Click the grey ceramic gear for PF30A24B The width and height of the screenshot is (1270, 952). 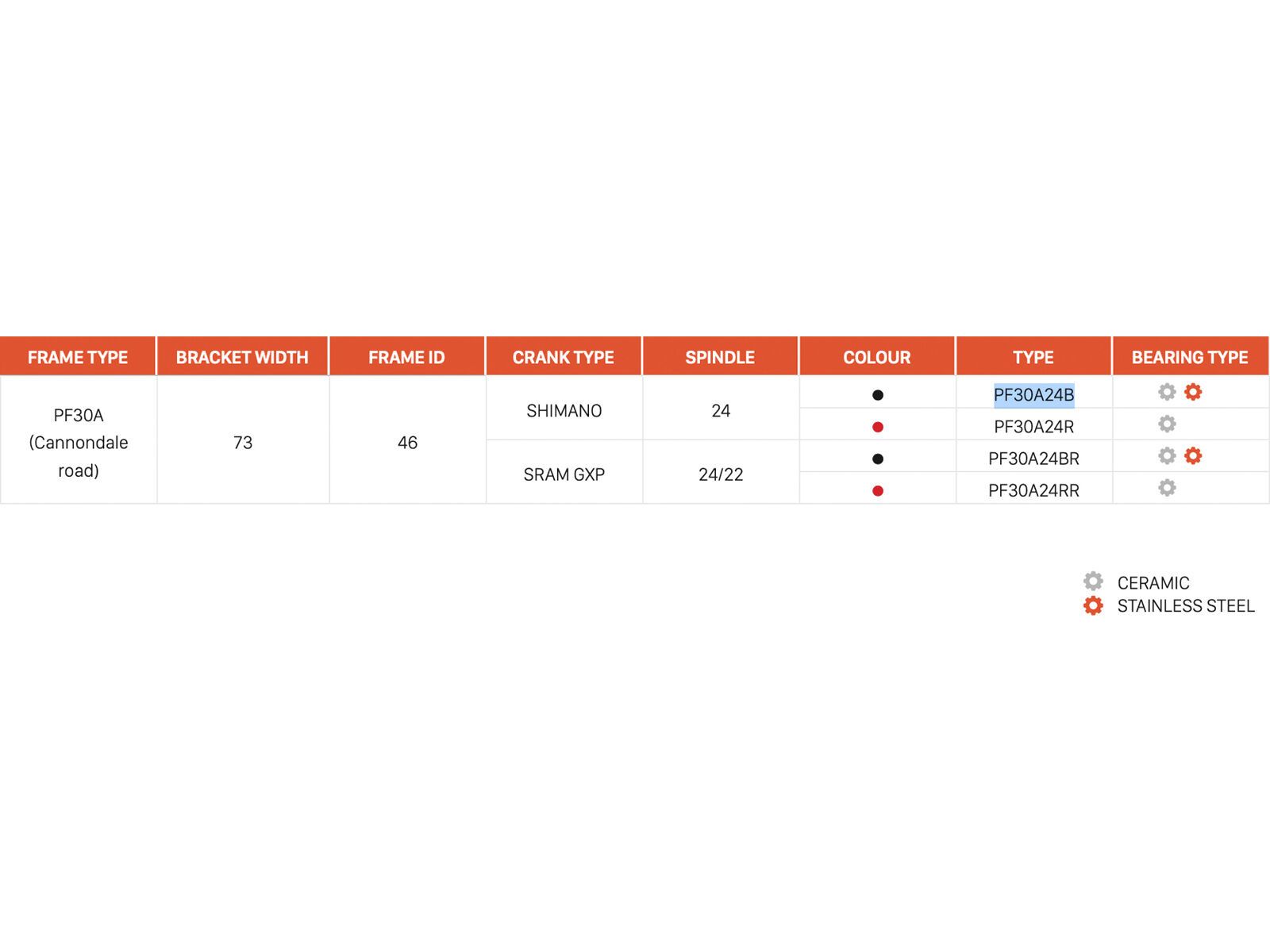click(1167, 392)
